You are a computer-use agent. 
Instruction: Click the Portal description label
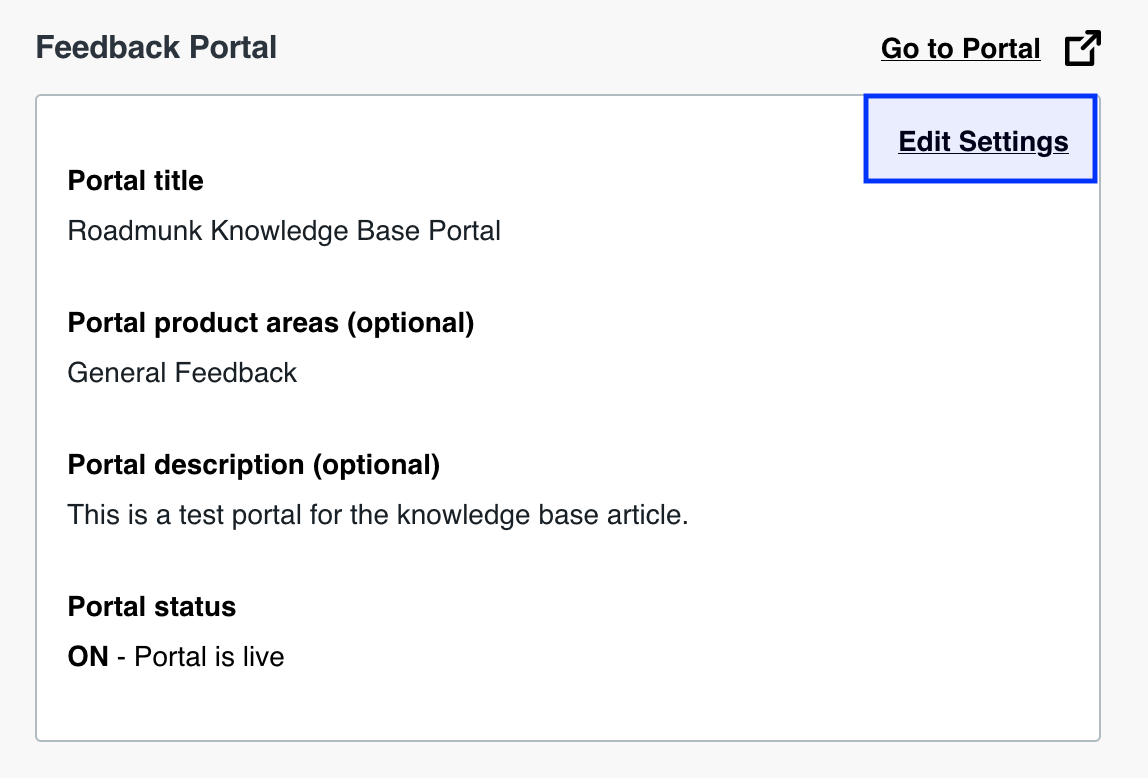point(254,465)
